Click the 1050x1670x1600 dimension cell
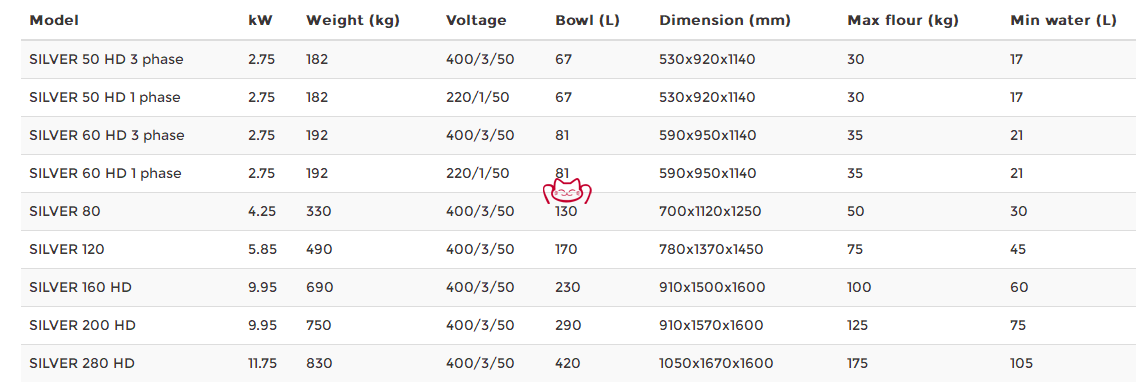The image size is (1136, 383). [x=716, y=363]
